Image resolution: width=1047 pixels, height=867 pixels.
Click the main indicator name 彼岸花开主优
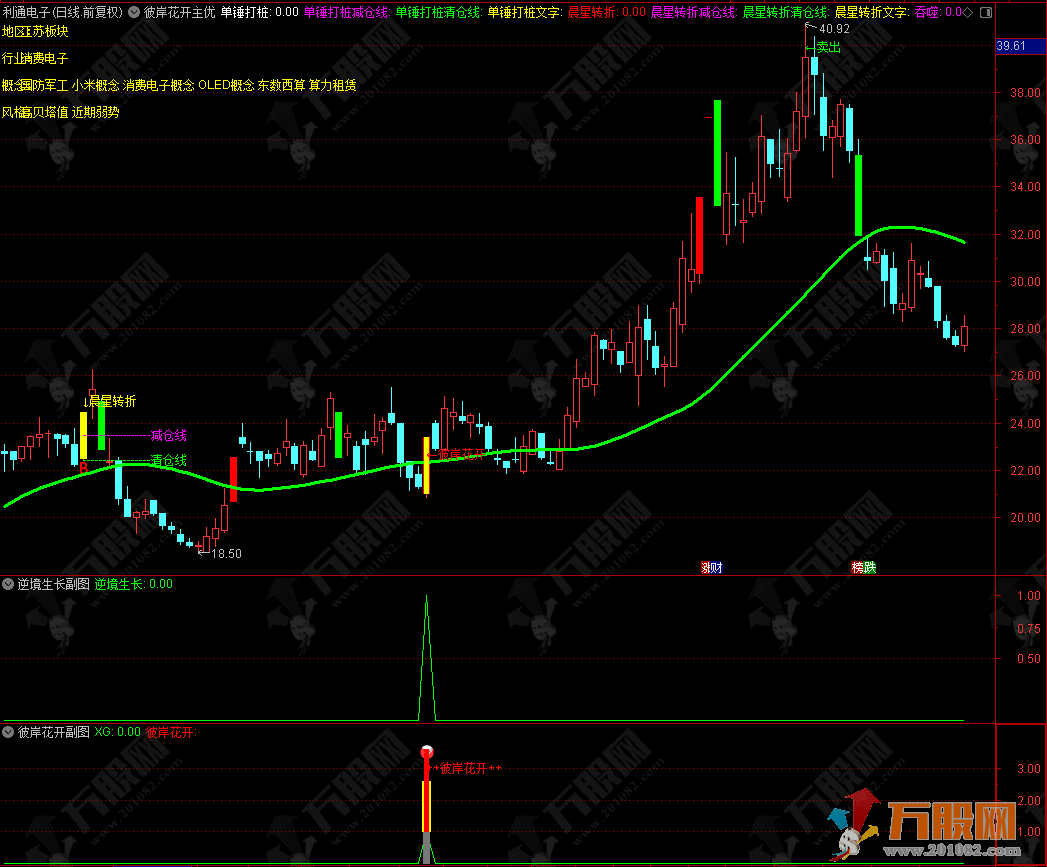click(x=180, y=12)
